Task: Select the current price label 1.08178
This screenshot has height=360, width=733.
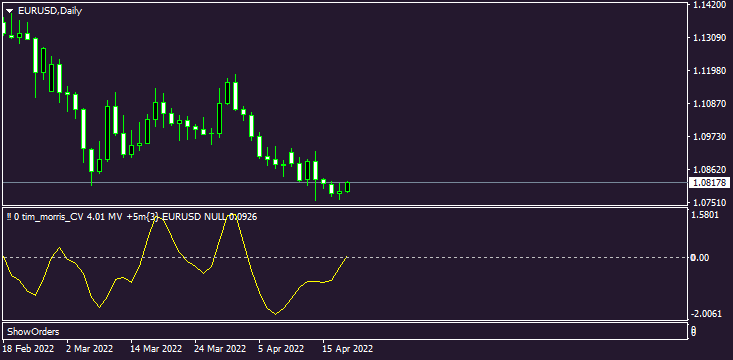Action: tap(709, 183)
